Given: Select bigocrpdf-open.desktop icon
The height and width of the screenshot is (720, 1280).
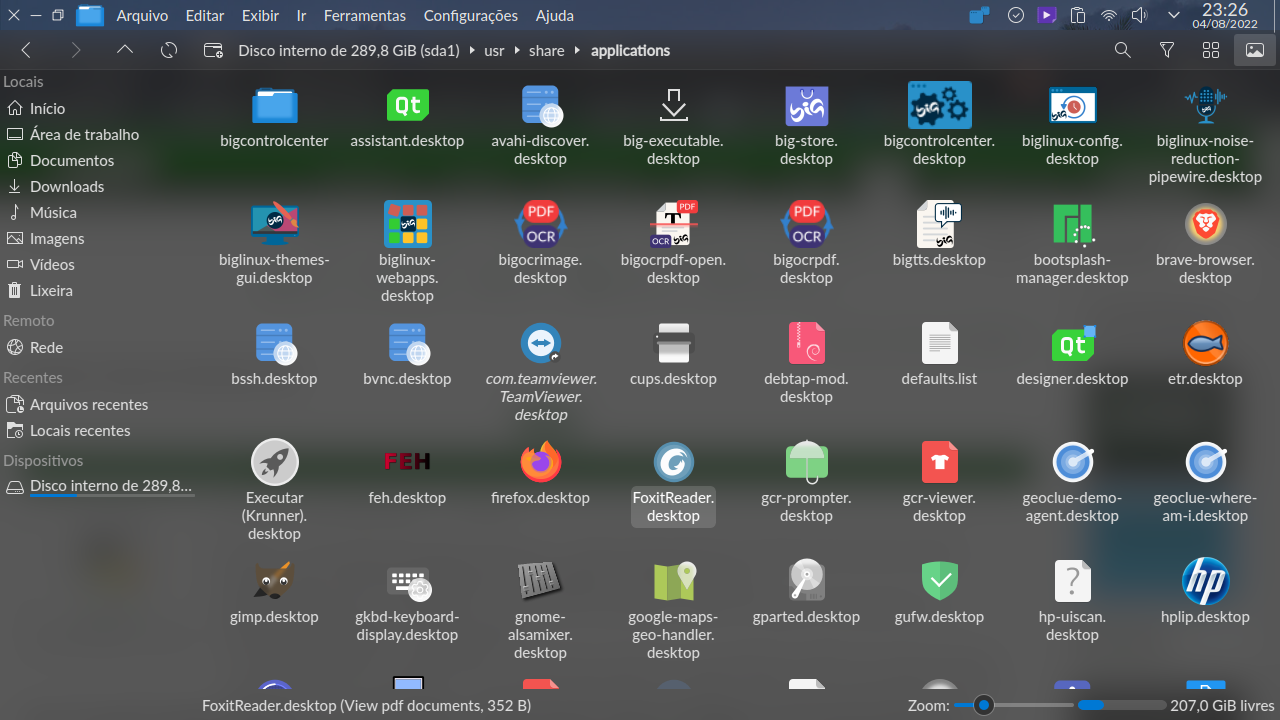Looking at the screenshot, I should (x=673, y=224).
